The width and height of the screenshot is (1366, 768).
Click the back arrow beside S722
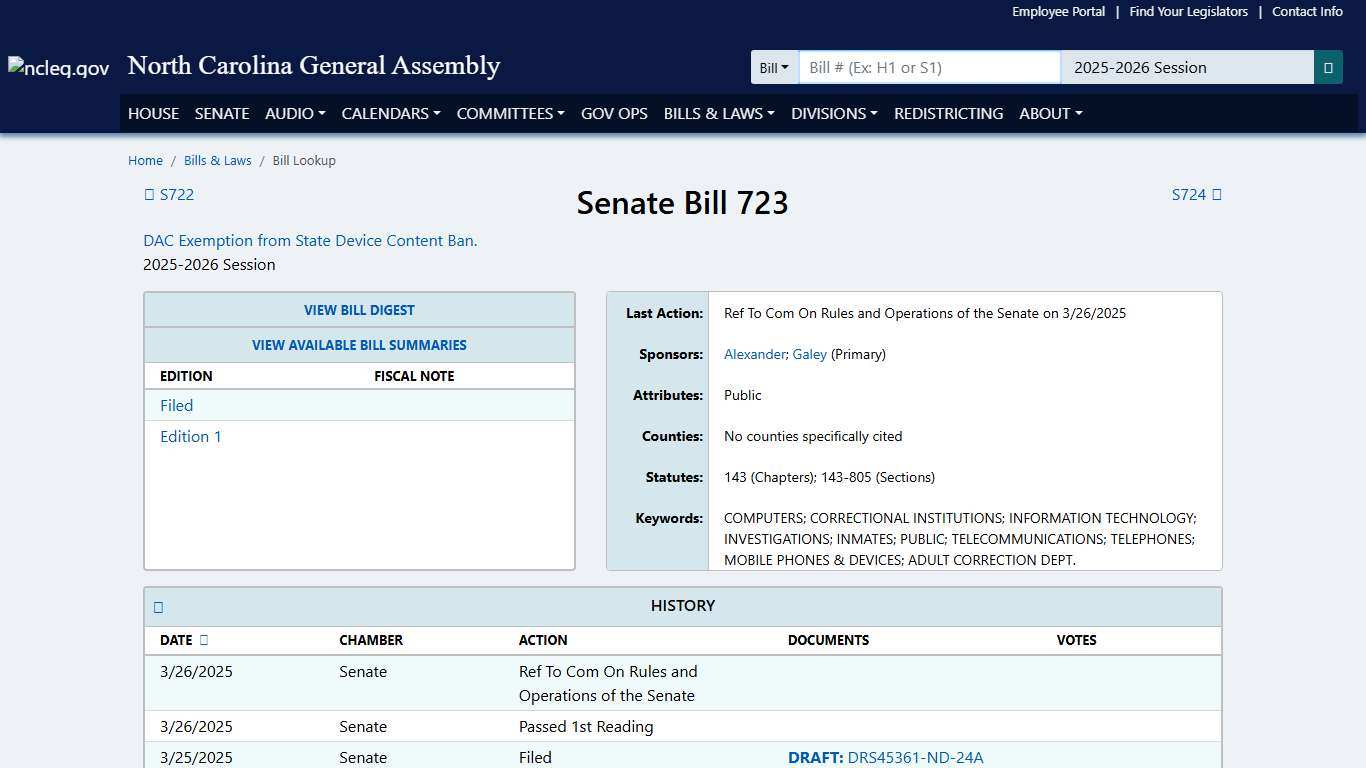point(150,194)
